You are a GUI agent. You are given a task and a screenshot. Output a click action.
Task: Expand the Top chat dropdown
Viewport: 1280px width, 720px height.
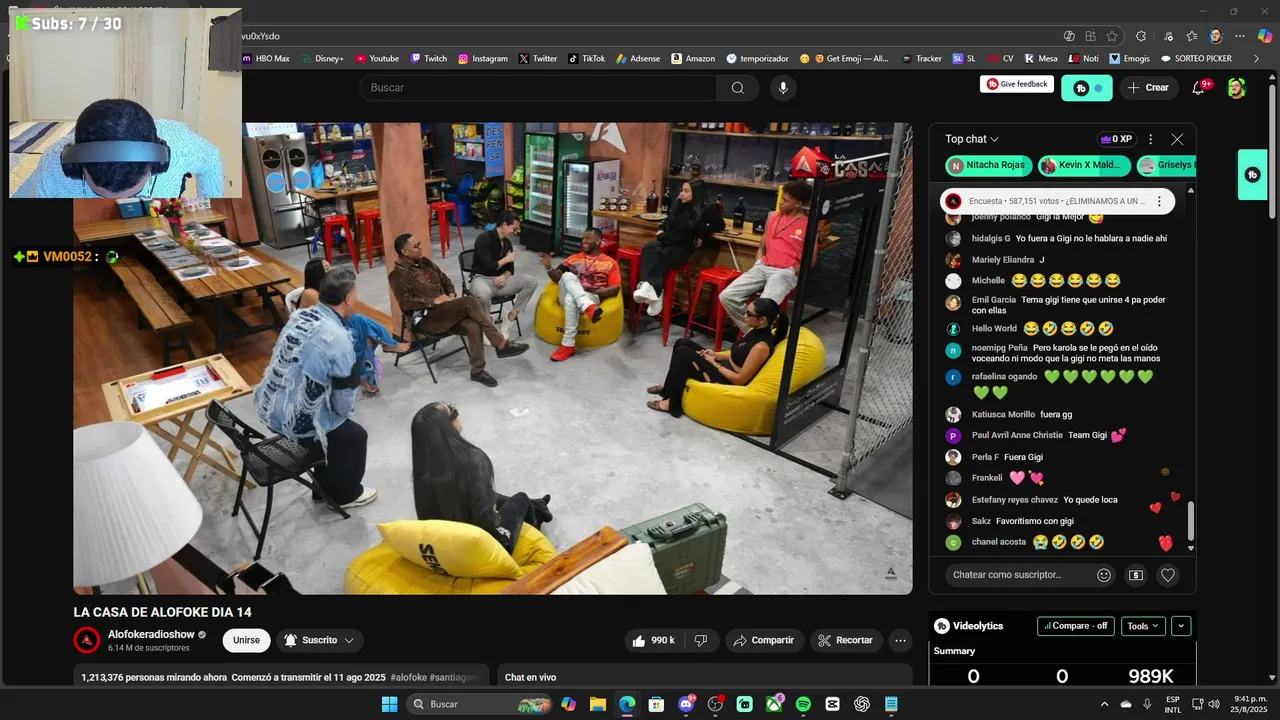(x=972, y=139)
